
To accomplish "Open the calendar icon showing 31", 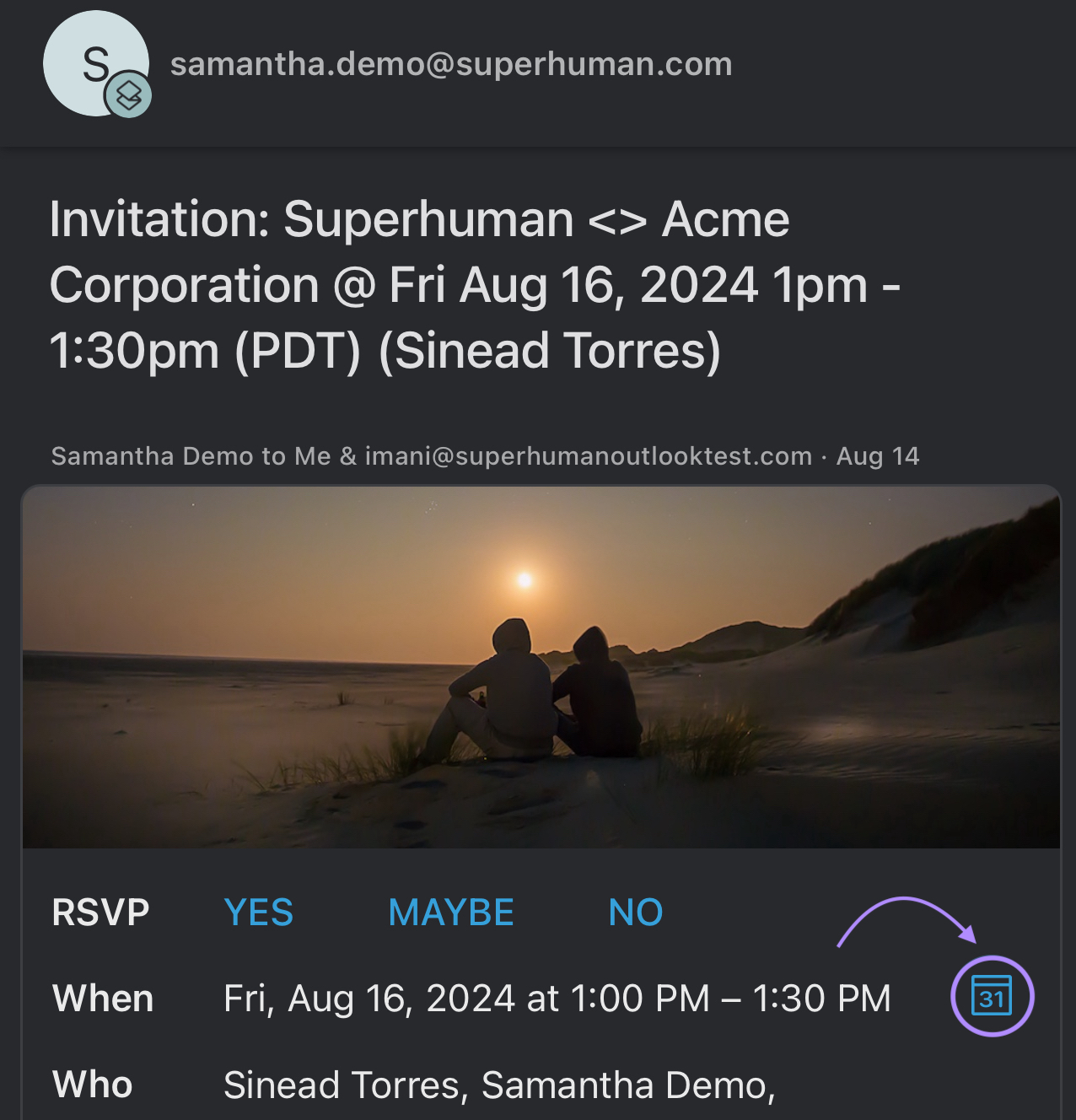I will tap(992, 996).
